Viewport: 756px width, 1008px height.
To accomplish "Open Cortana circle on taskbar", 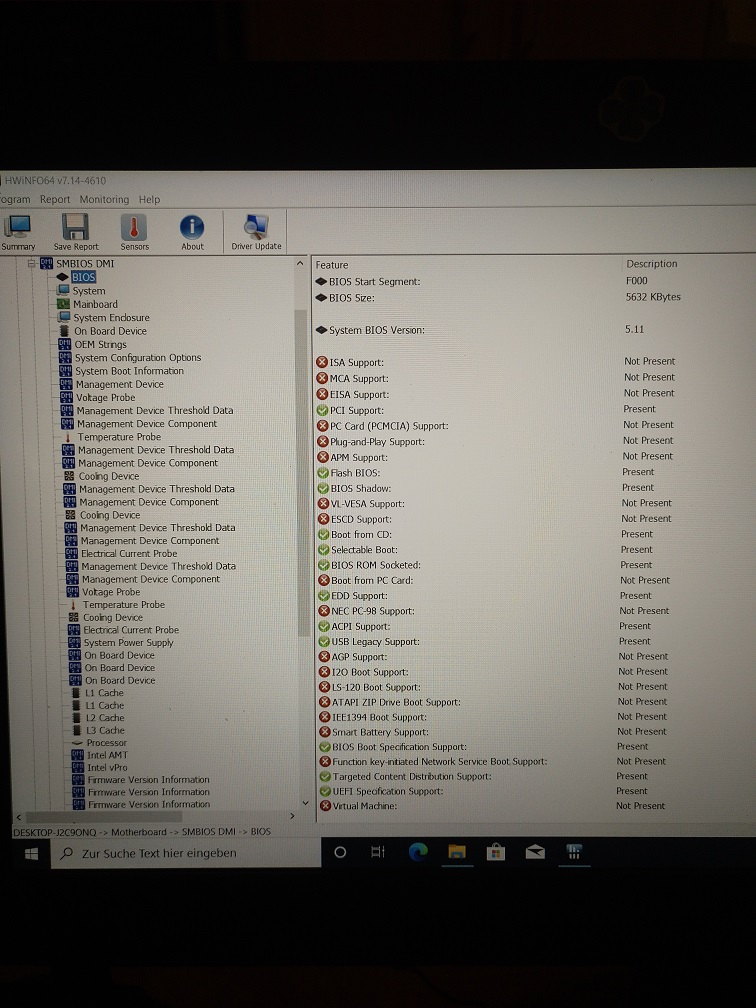I will click(341, 852).
